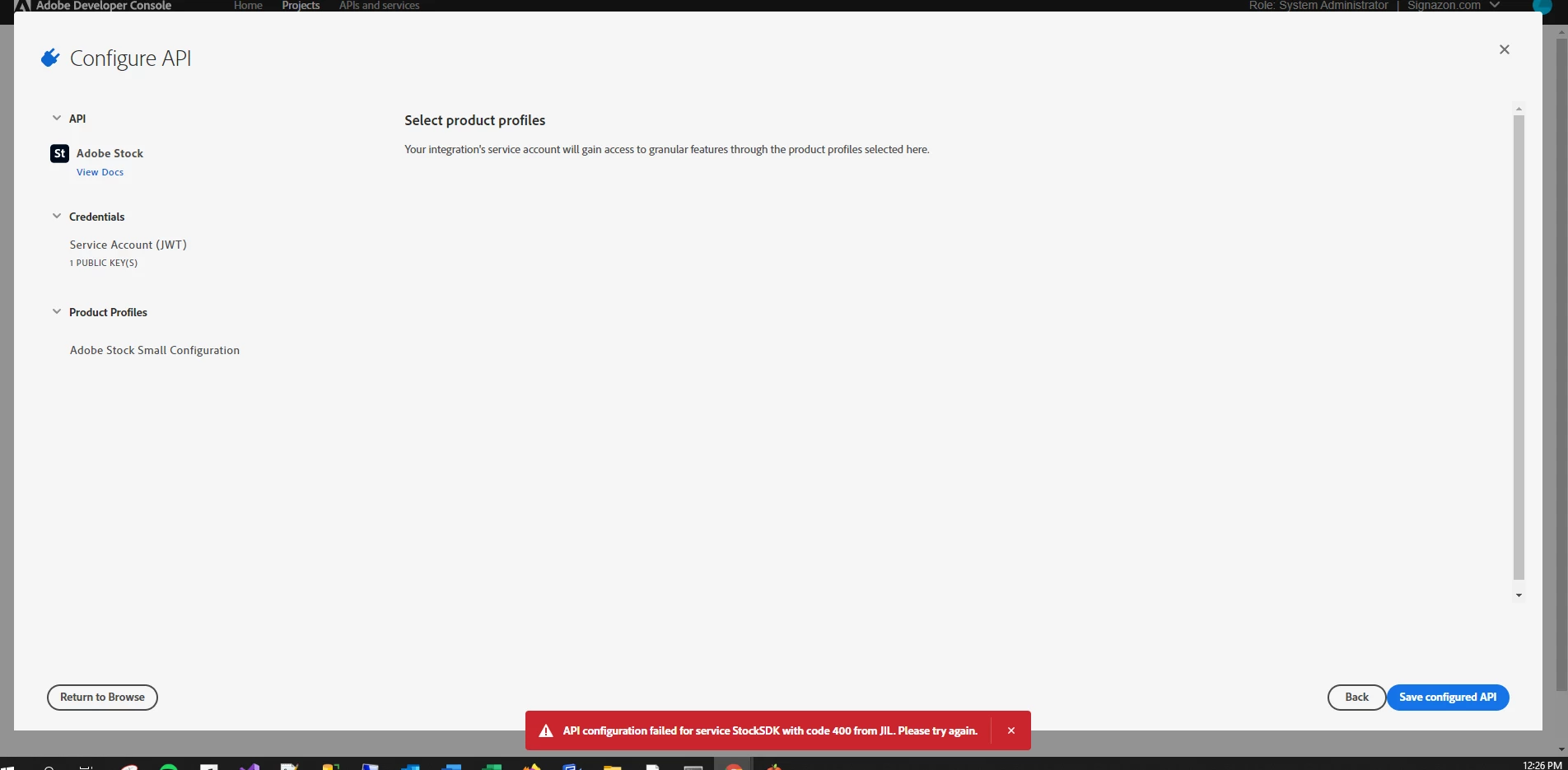Open the Signazon.com organization dropdown
The height and width of the screenshot is (770, 1568).
pyautogui.click(x=1453, y=6)
